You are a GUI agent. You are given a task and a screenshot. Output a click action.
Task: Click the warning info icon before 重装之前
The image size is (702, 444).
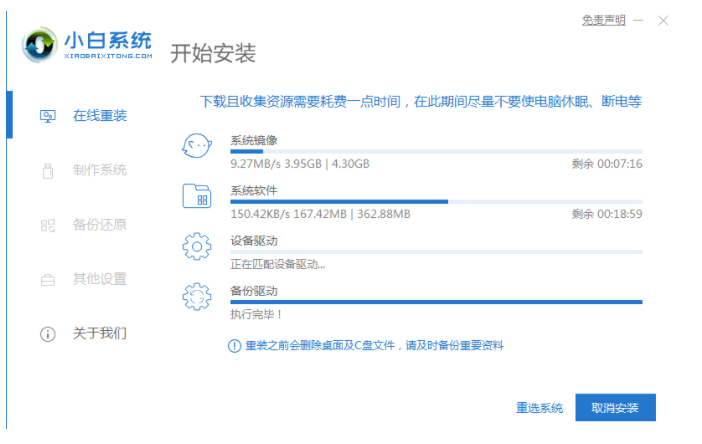click(x=234, y=346)
